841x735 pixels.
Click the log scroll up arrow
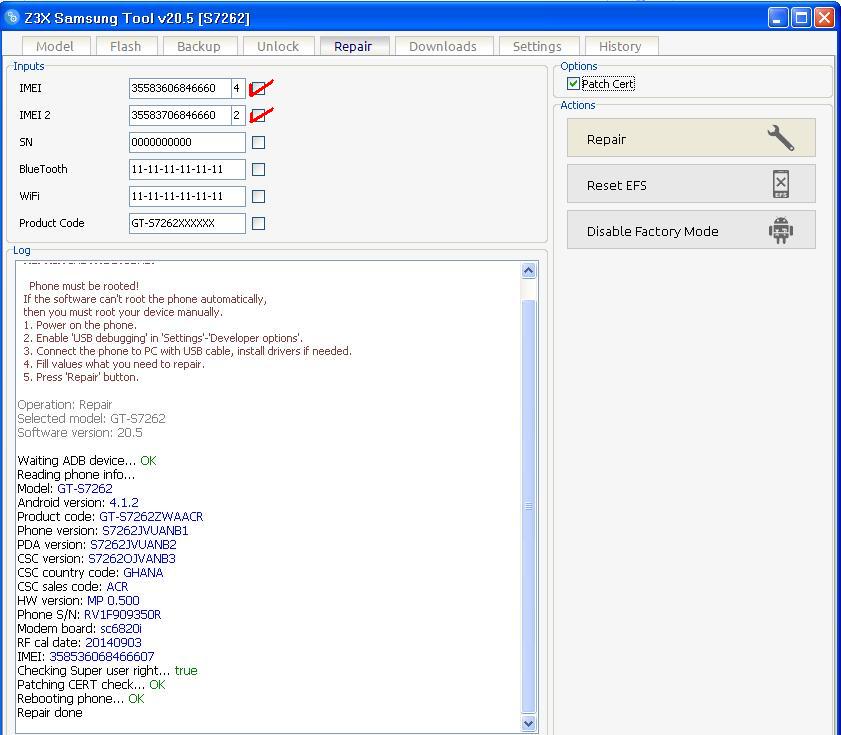point(528,271)
